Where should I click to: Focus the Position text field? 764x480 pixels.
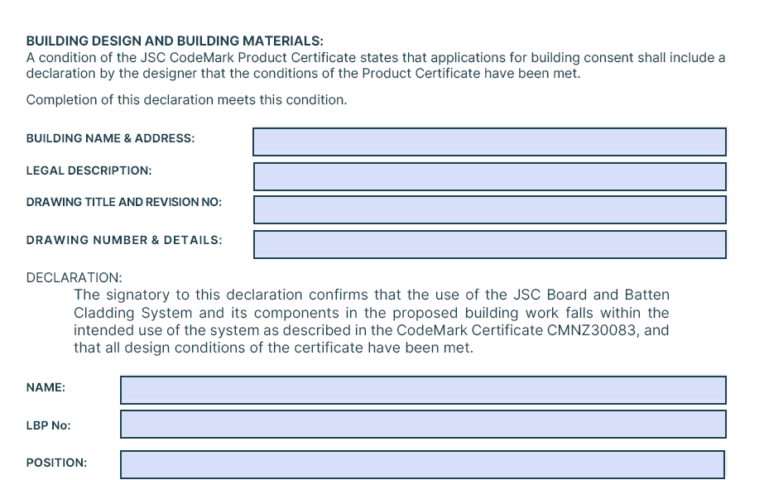click(x=423, y=464)
